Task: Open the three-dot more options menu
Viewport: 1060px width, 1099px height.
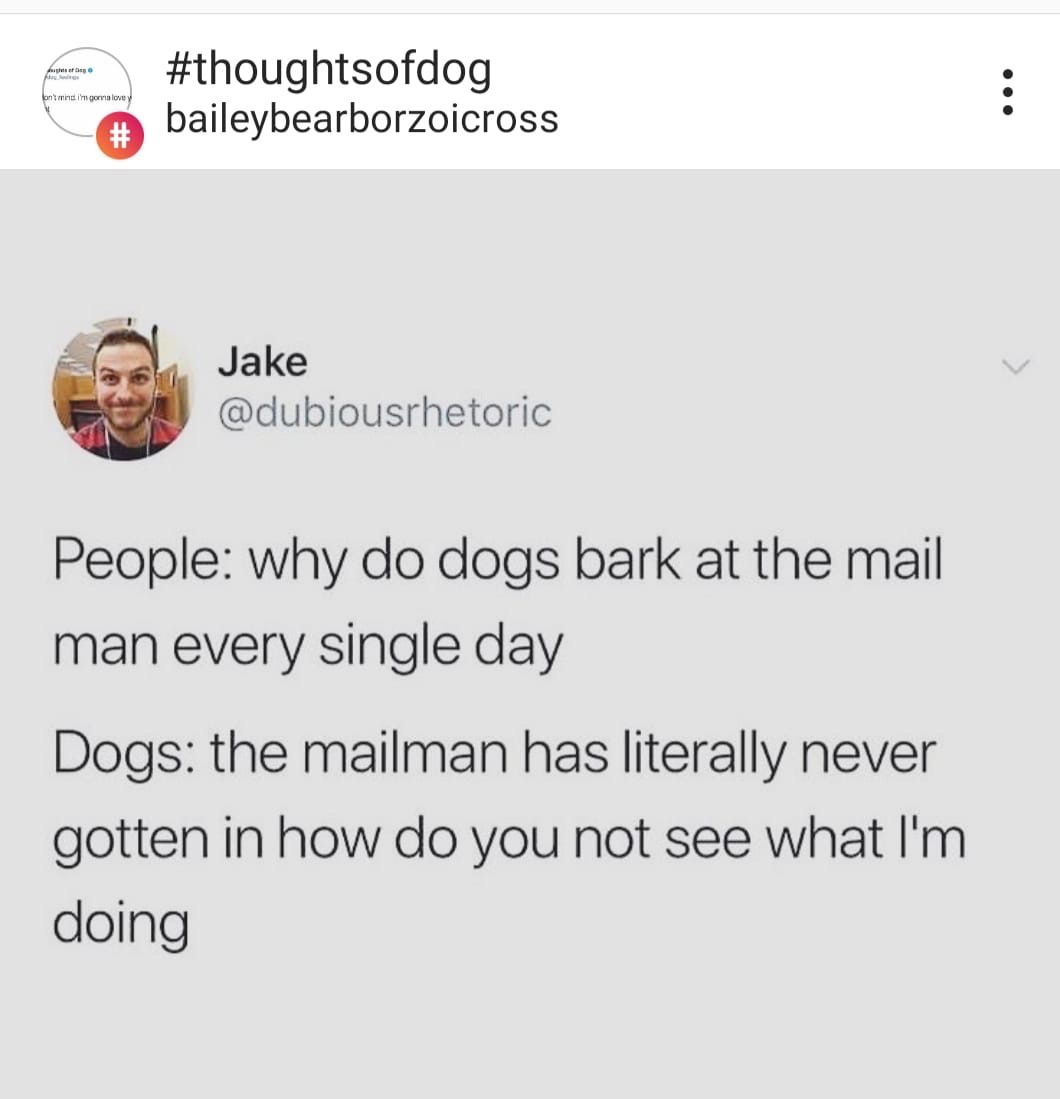Action: (1007, 91)
